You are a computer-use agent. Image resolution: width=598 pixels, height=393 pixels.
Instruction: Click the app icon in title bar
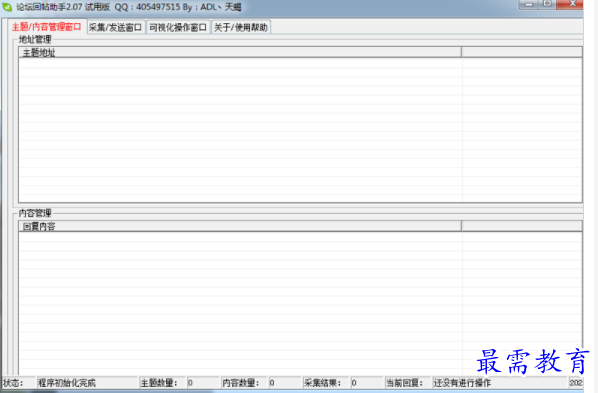coord(7,7)
